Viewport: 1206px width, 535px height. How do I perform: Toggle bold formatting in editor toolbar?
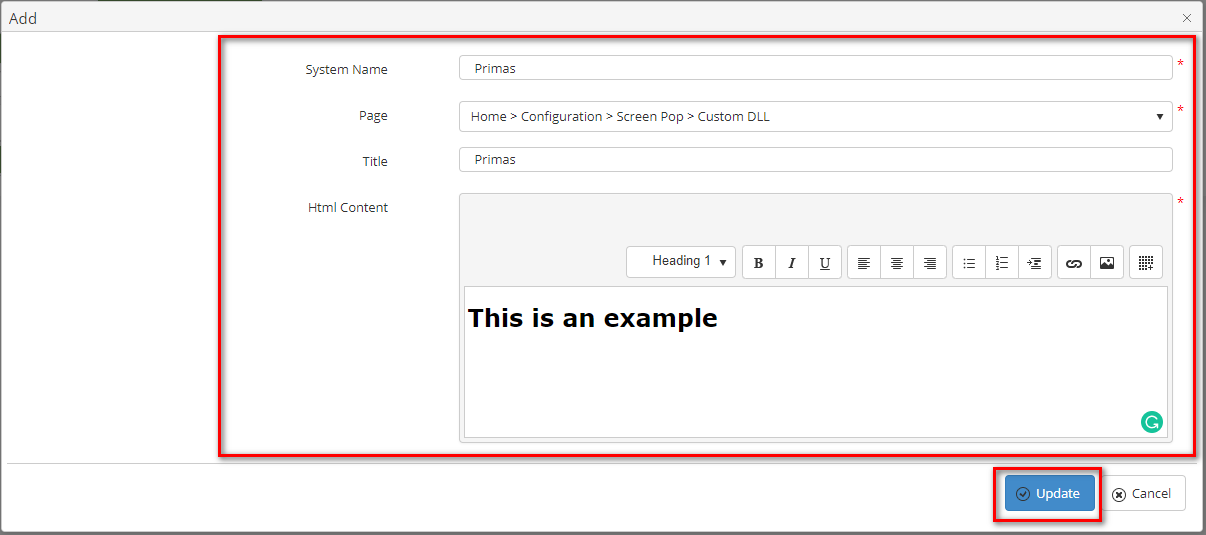tap(759, 263)
